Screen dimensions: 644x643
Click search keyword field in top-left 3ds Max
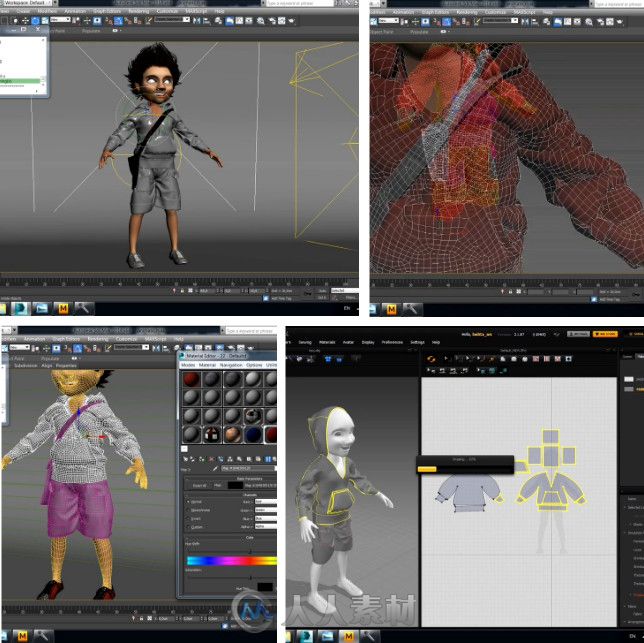[299, 3]
